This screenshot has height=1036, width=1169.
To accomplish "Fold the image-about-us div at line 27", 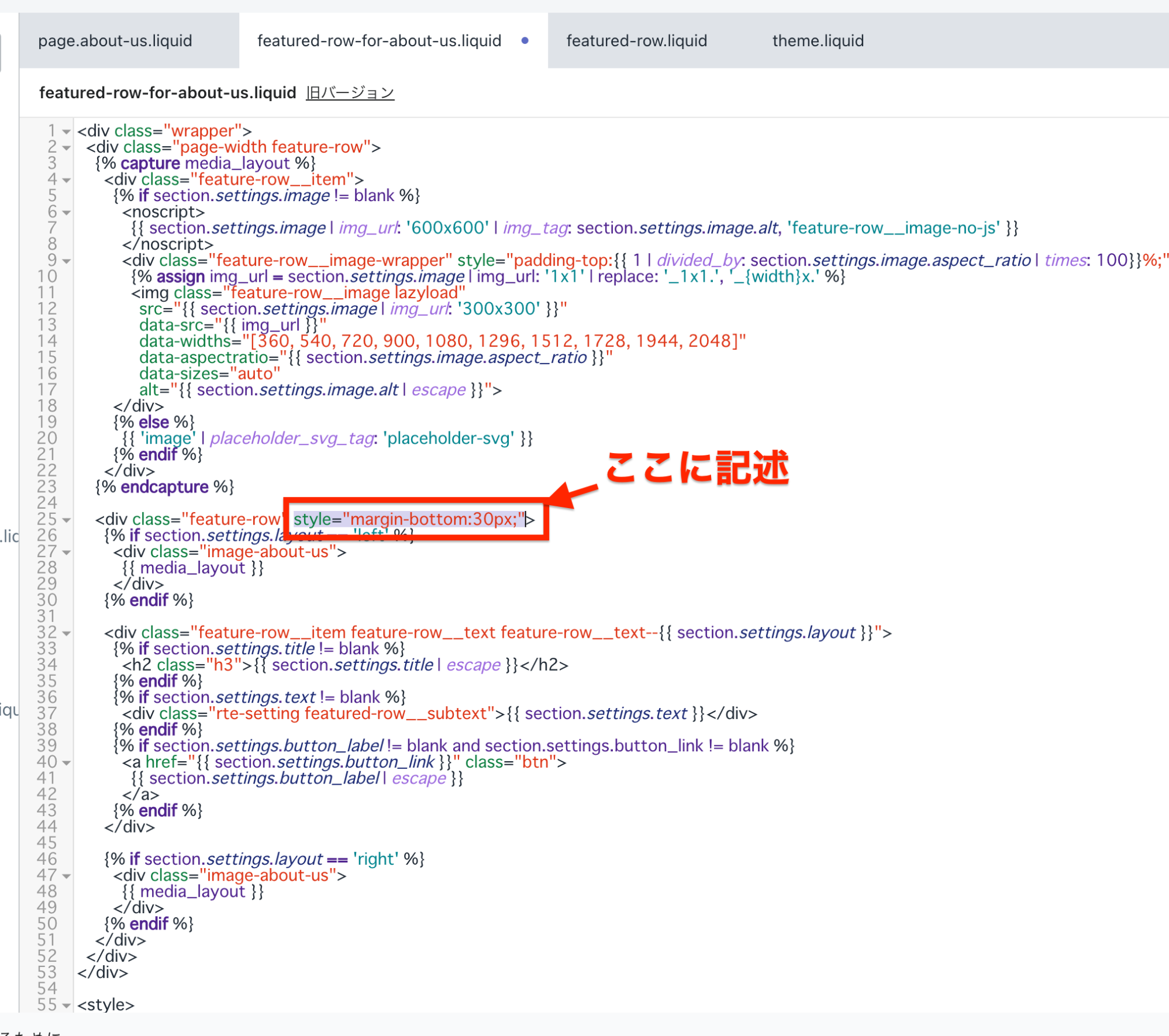I will tap(67, 552).
